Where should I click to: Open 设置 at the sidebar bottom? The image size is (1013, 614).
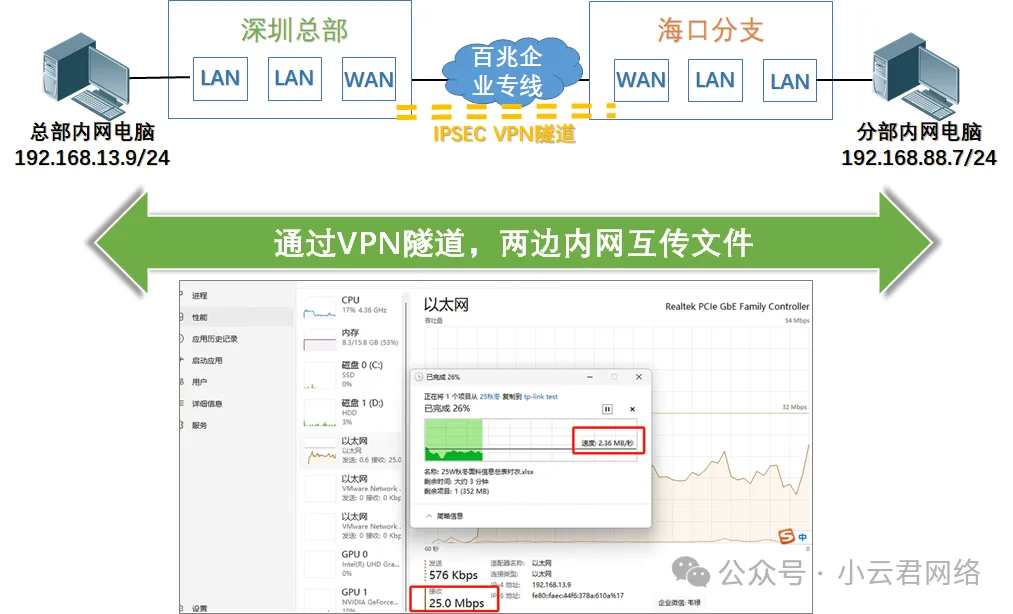tap(200, 608)
